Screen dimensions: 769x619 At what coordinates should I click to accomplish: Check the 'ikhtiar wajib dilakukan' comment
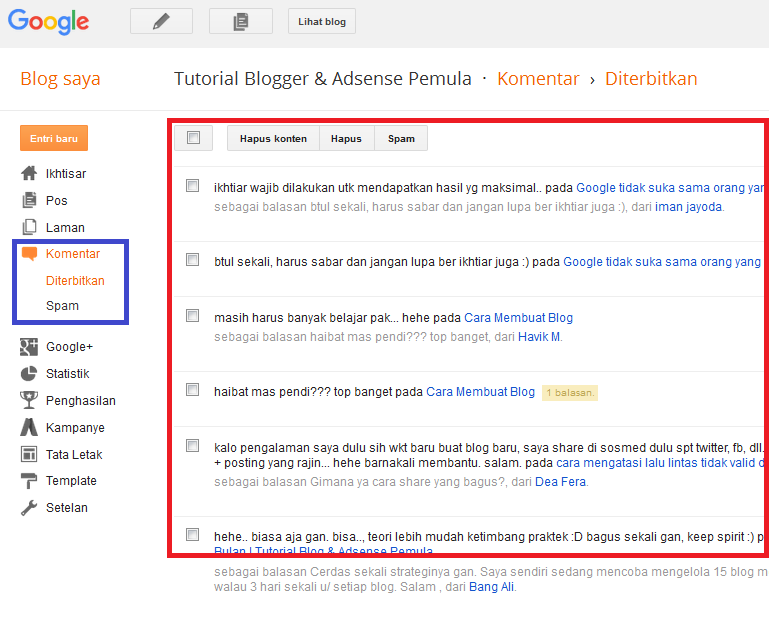click(x=193, y=185)
